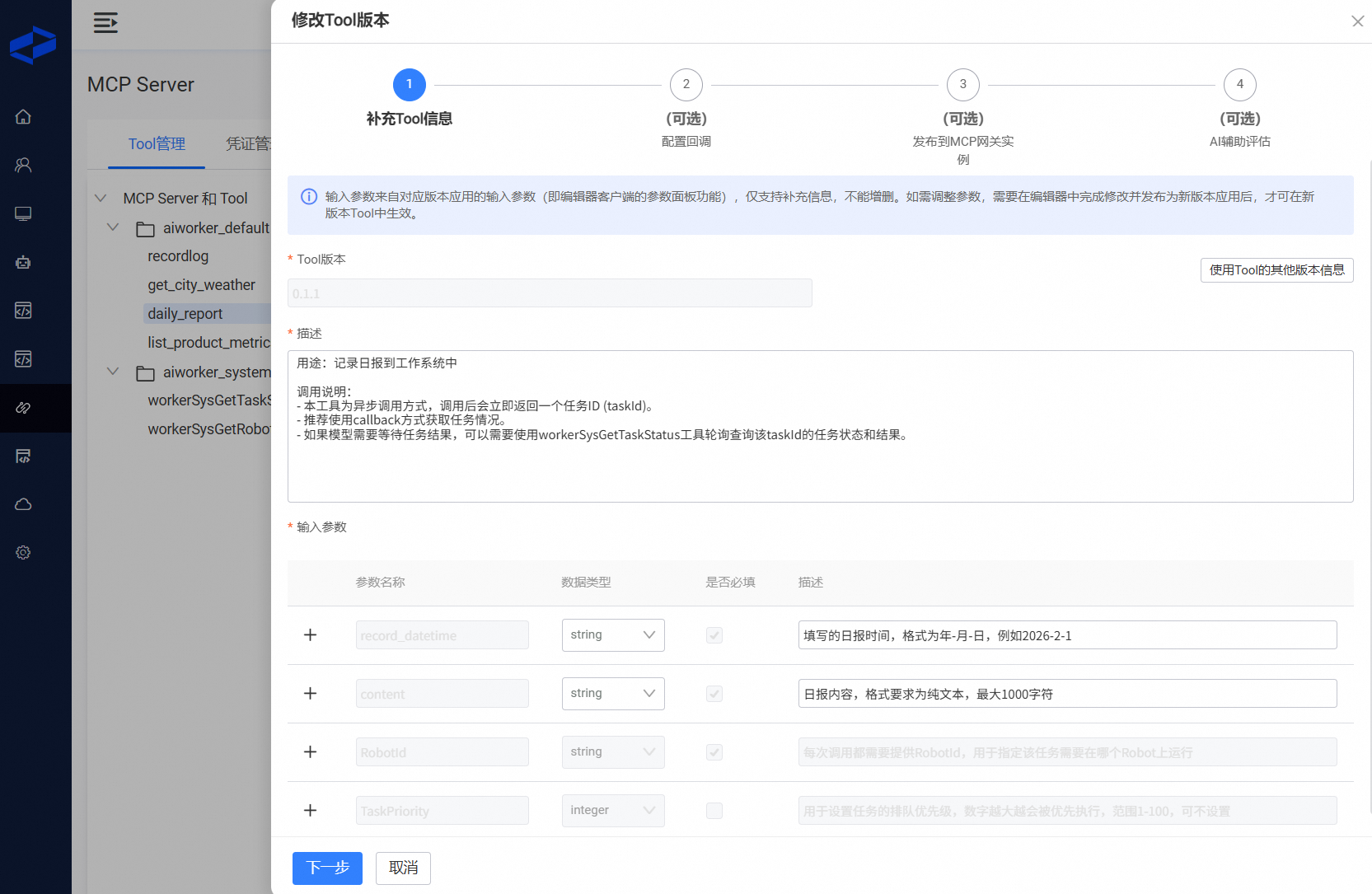The height and width of the screenshot is (894, 1372).
Task: Go to step 2 配置回调
Action: pyautogui.click(x=686, y=85)
